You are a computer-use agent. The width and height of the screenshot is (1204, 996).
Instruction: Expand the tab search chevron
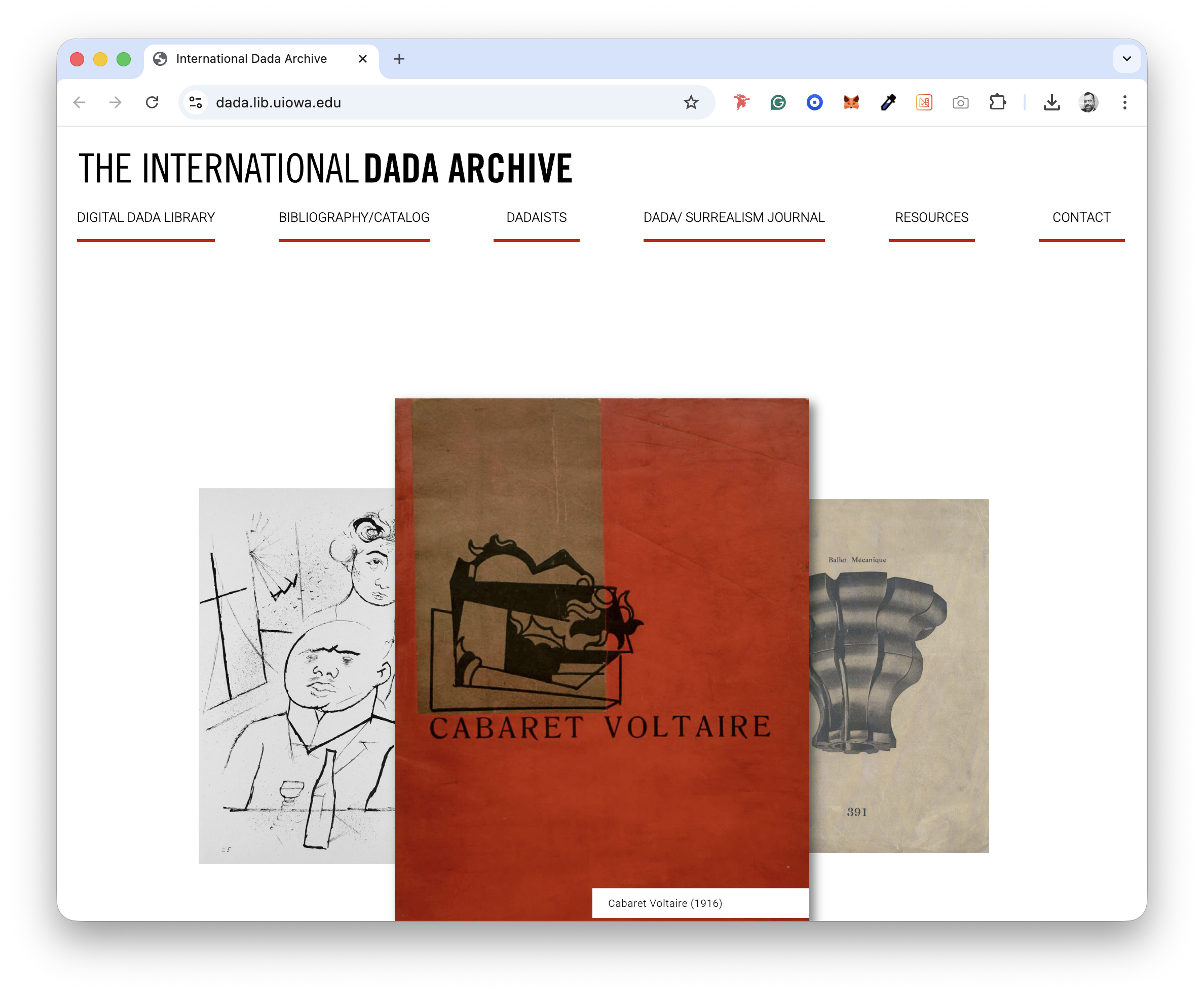click(x=1126, y=59)
